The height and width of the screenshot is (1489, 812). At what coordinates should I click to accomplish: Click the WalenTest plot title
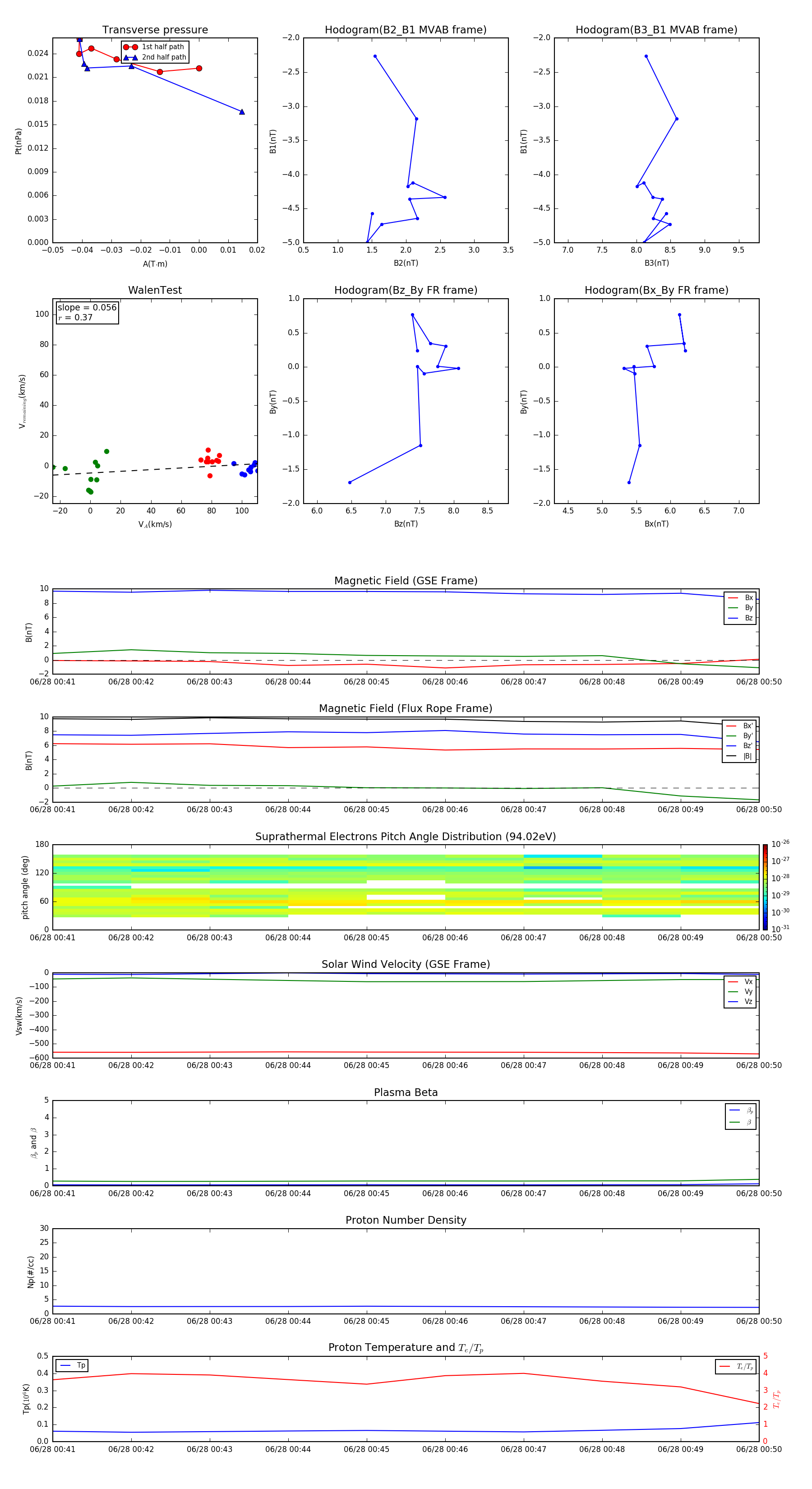point(155,290)
